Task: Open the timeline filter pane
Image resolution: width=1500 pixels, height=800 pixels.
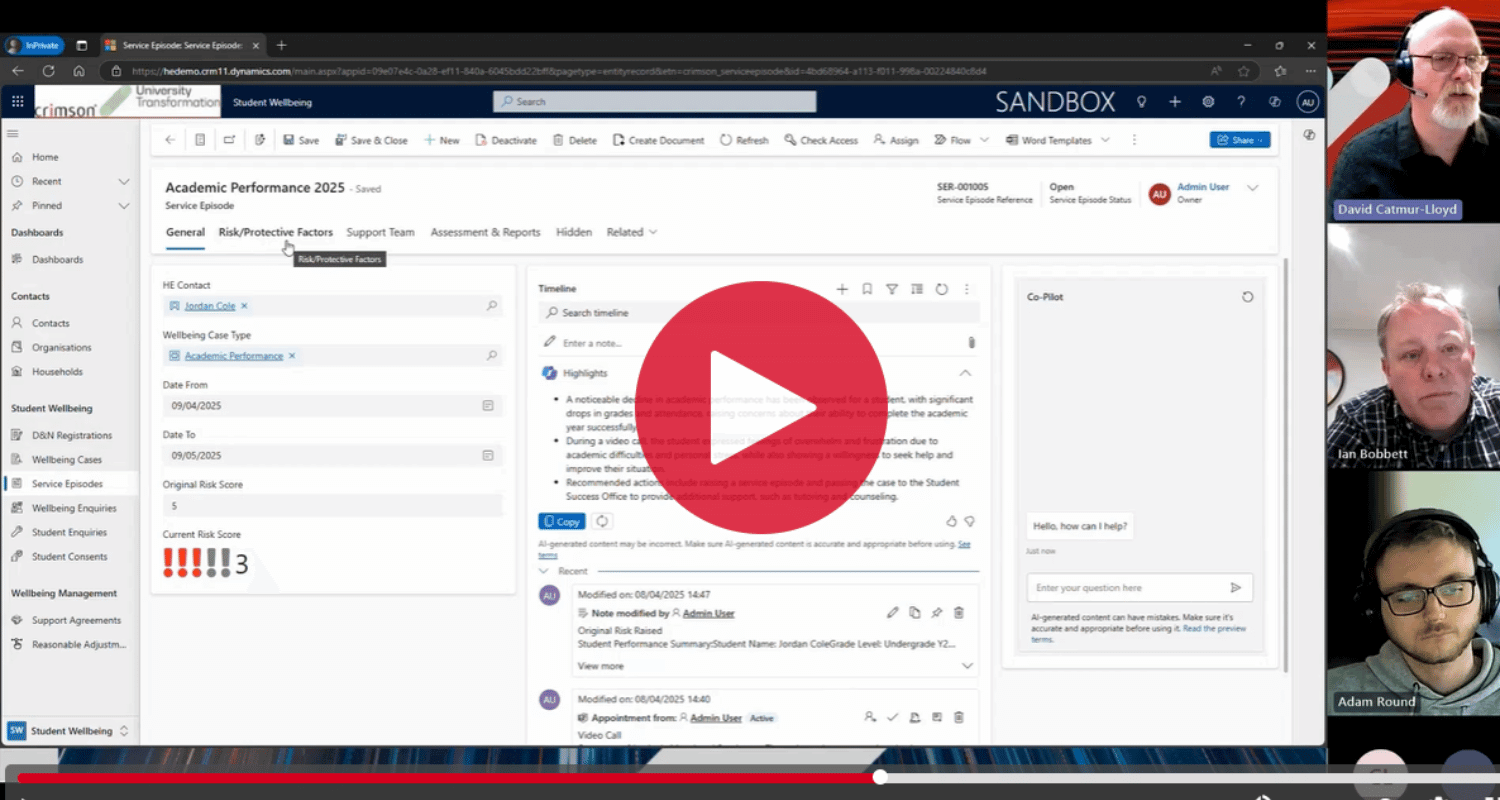Action: pos(892,289)
